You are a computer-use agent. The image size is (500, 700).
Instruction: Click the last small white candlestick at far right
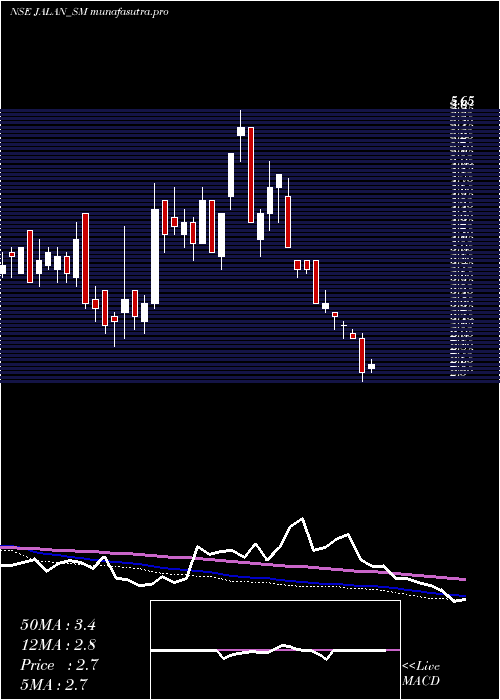371,366
